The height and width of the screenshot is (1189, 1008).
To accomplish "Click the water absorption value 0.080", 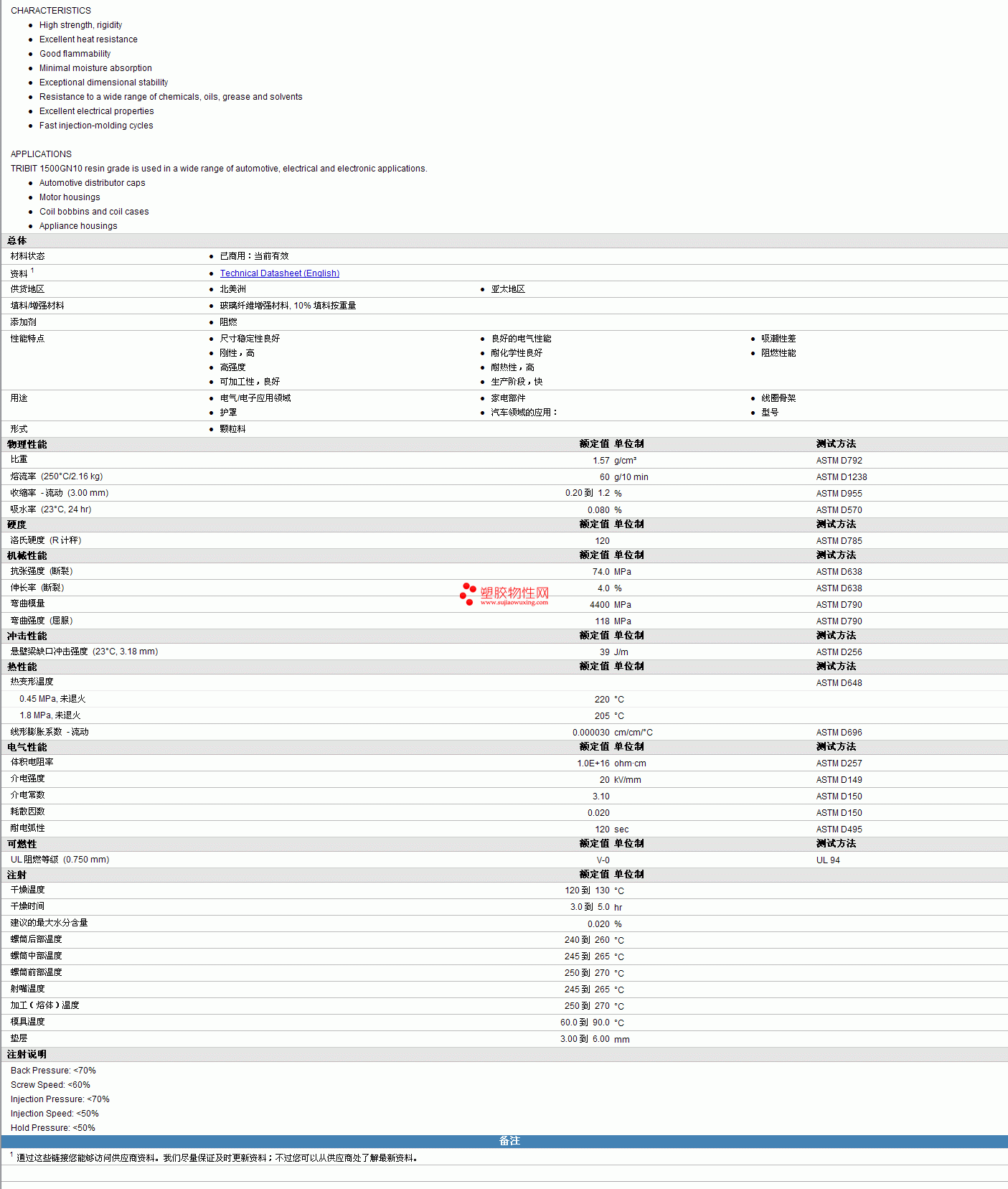I will [x=598, y=510].
